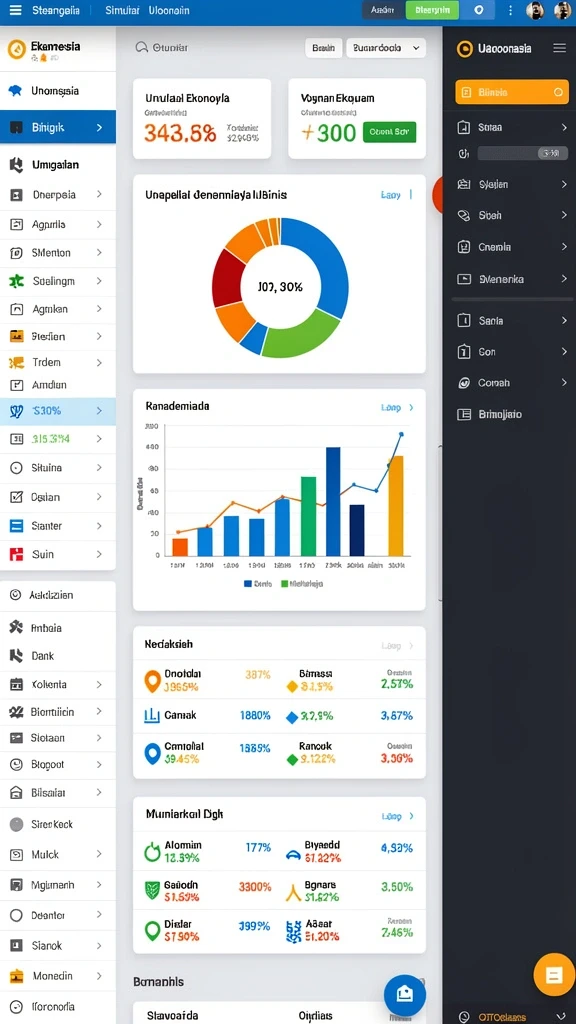The width and height of the screenshot is (576, 1024).
Task: Expand the Bihigık highlighted menu item
Action: (x=58, y=127)
